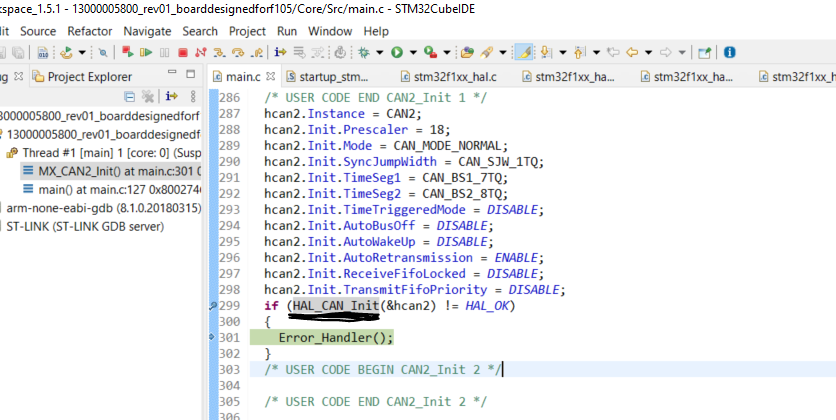Click the Build project icon
The image size is (836, 420).
coord(66,52)
